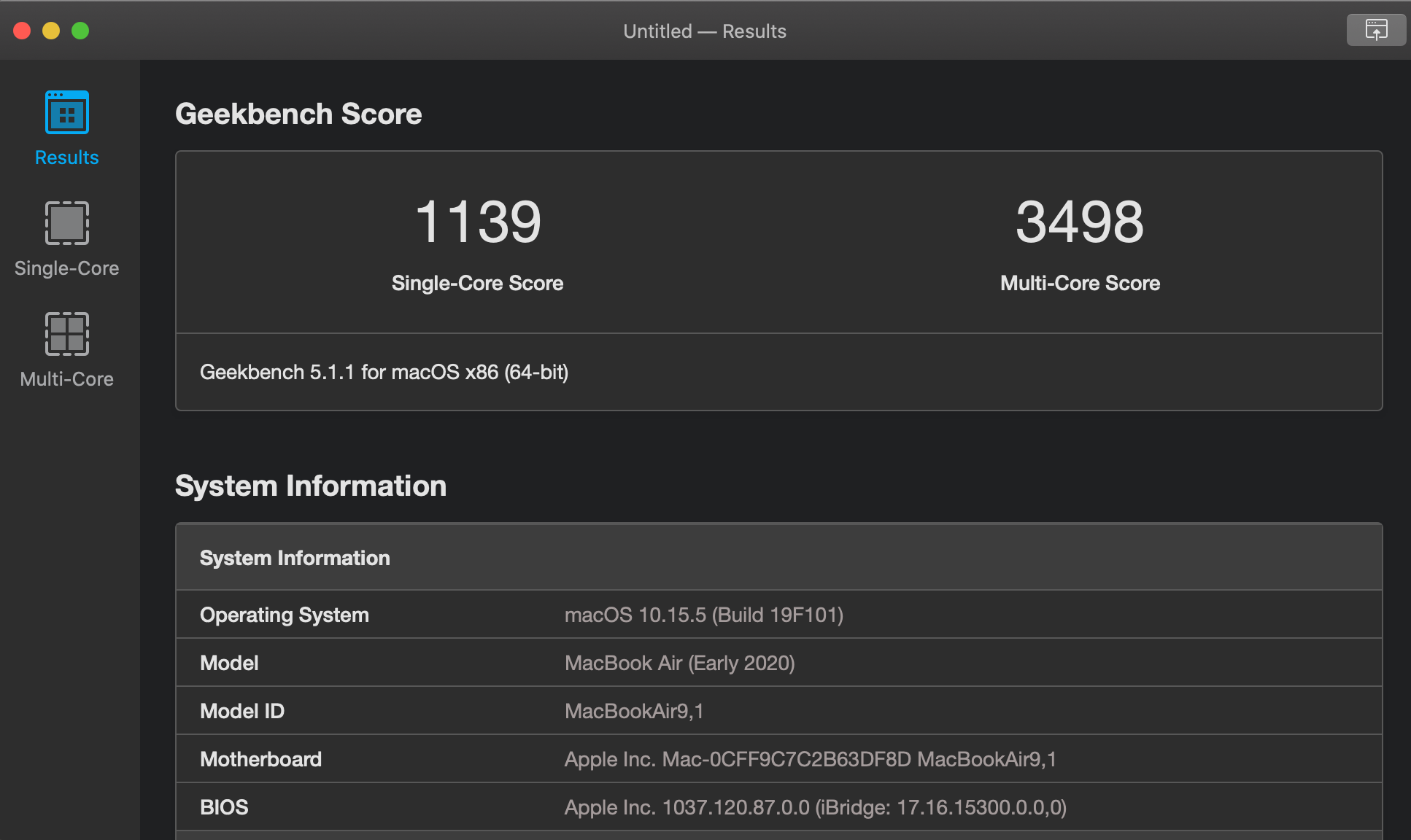Click the green full-screen button
The image size is (1411, 840).
tap(80, 31)
